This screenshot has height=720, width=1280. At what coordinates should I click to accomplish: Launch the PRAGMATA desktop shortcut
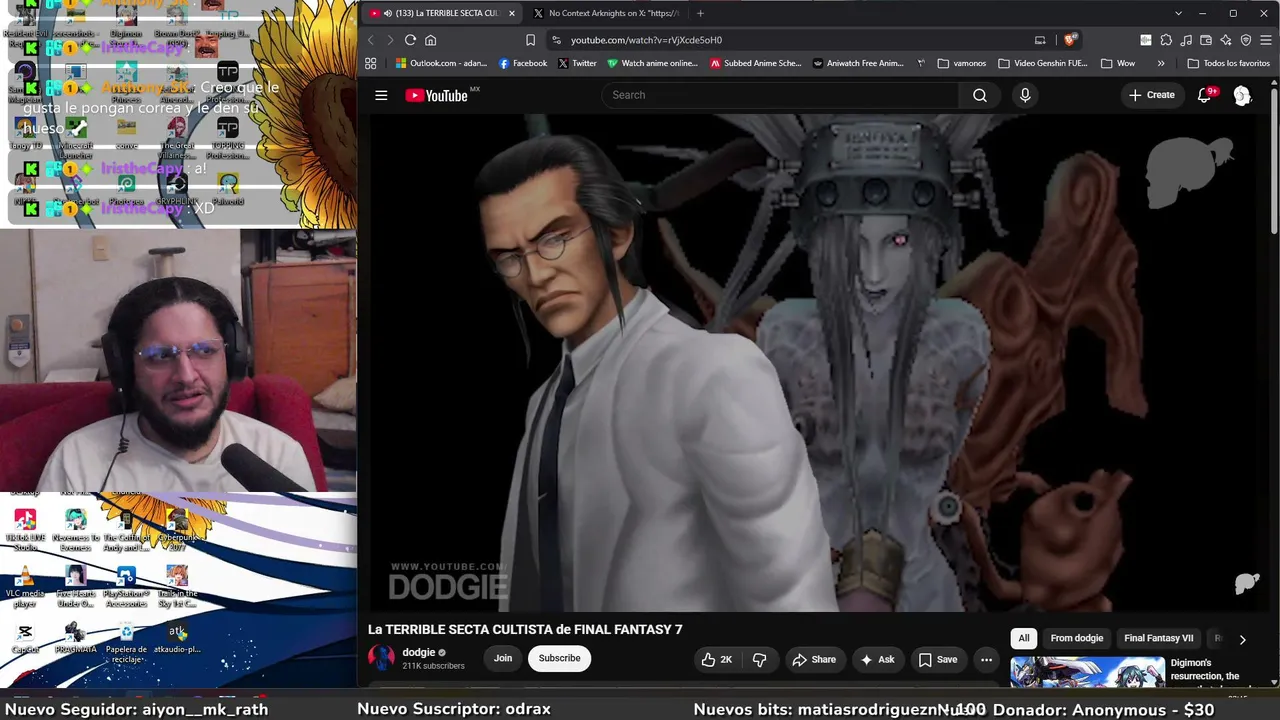pos(75,638)
